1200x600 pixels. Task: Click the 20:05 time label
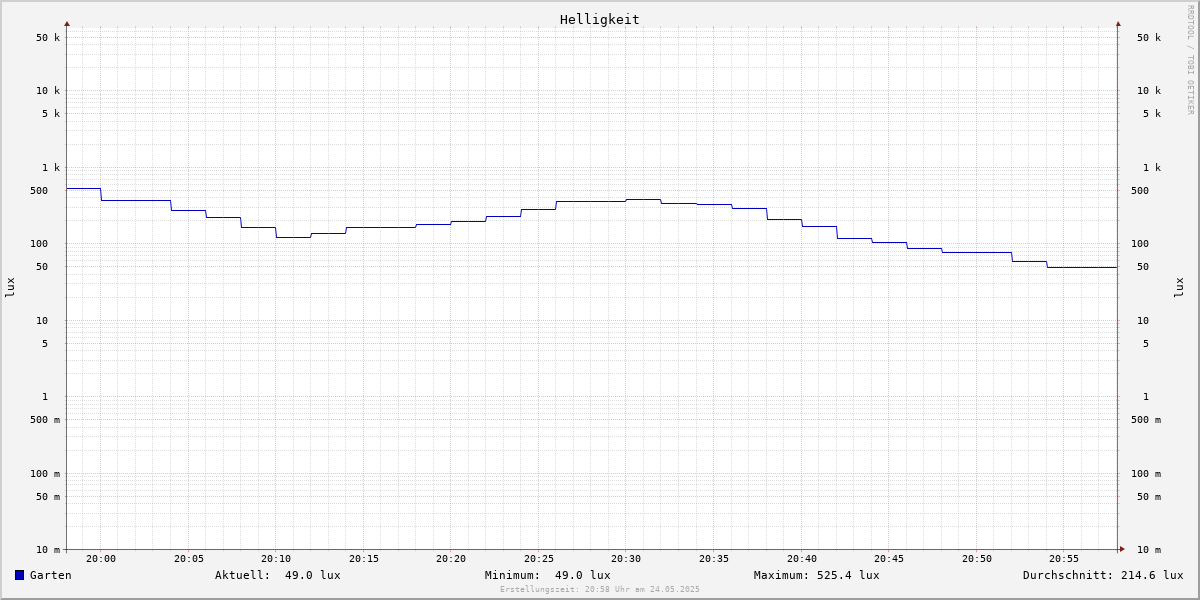point(189,559)
